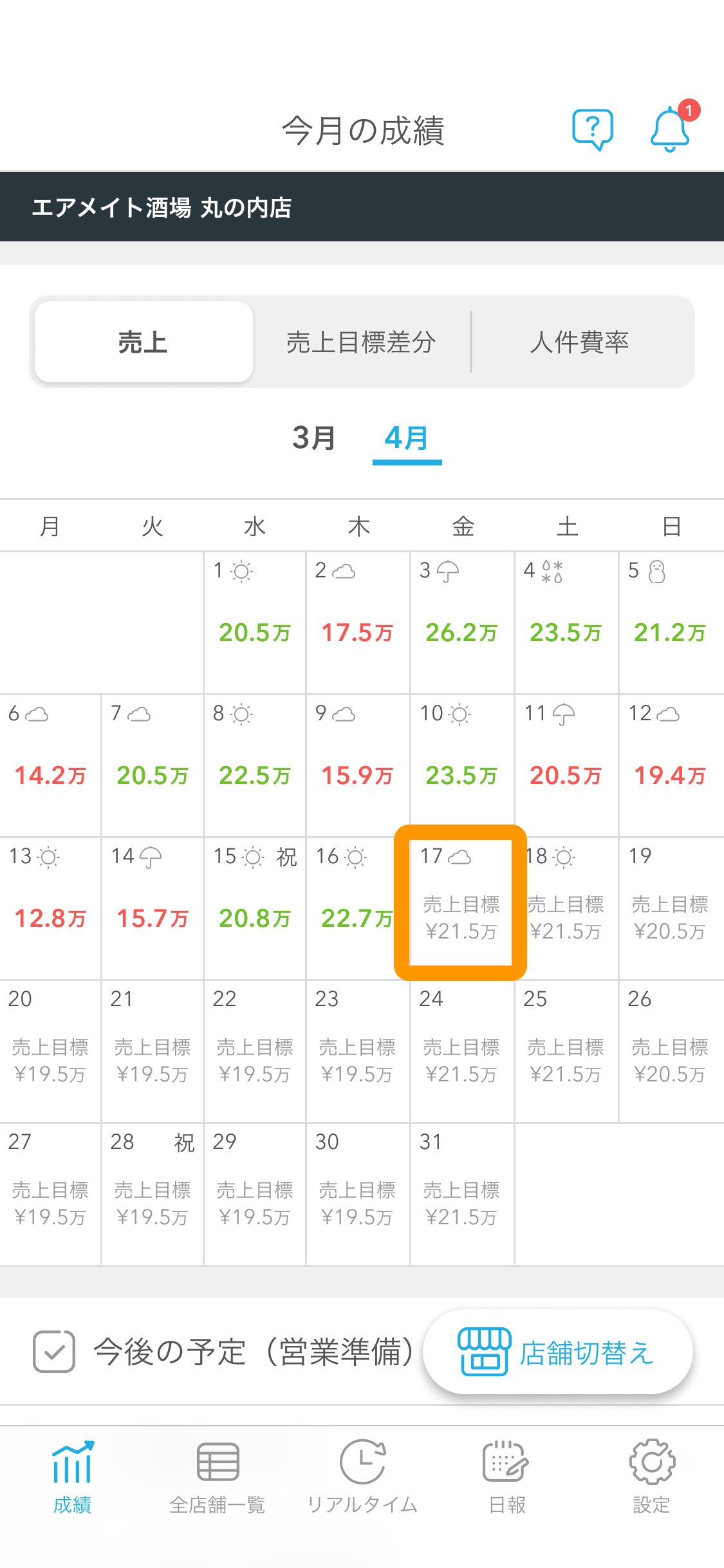Select April 17 target ¥21.5万
This screenshot has width=724, height=1568.
point(461,918)
